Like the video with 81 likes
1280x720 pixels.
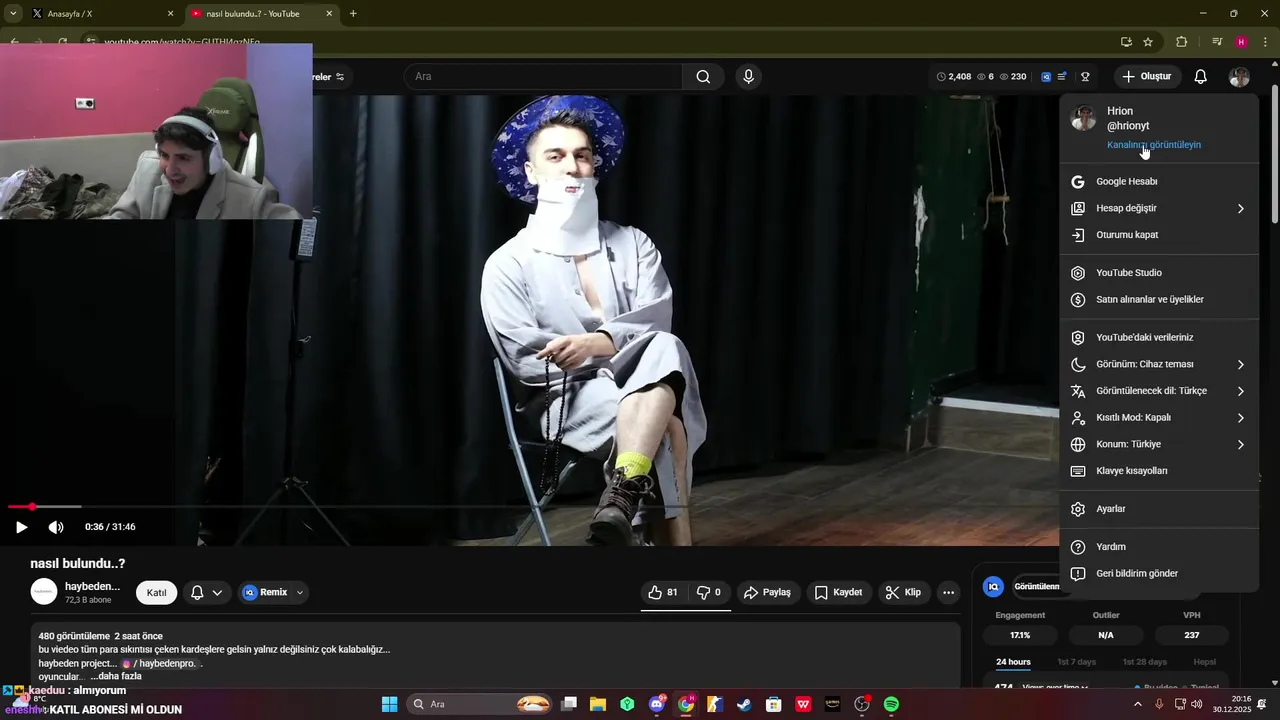(x=662, y=593)
